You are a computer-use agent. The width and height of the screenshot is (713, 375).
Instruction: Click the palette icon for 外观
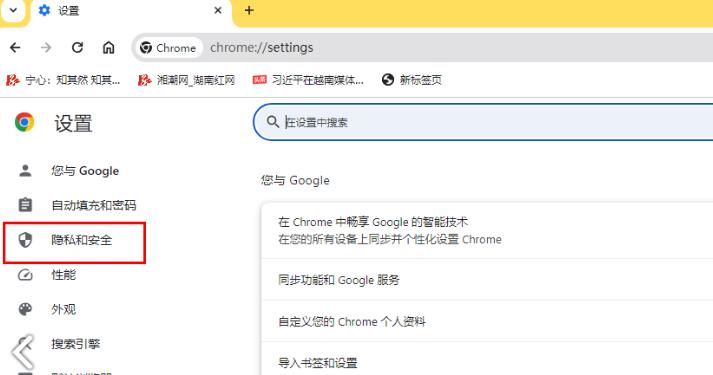[25, 310]
